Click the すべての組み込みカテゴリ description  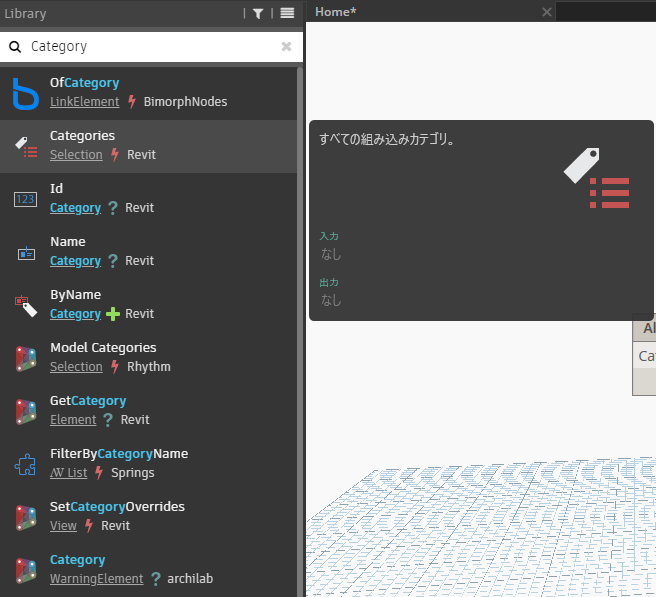[x=387, y=139]
